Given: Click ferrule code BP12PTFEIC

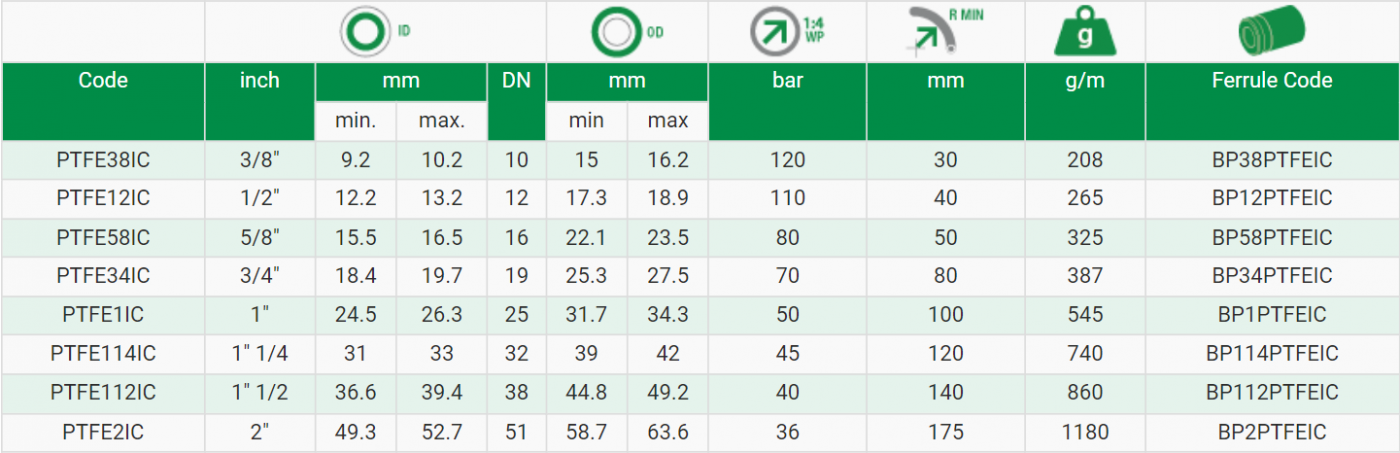Looking at the screenshot, I should 1272,199.
